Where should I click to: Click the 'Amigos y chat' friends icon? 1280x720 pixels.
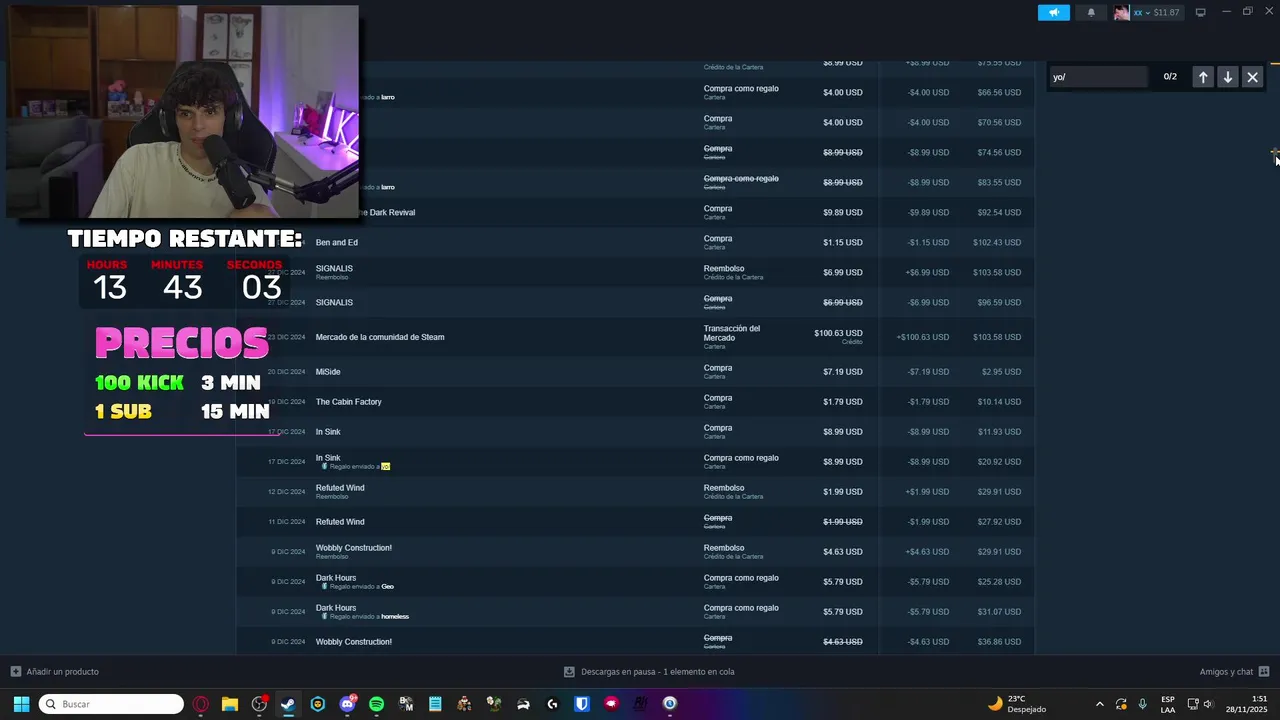[1264, 672]
